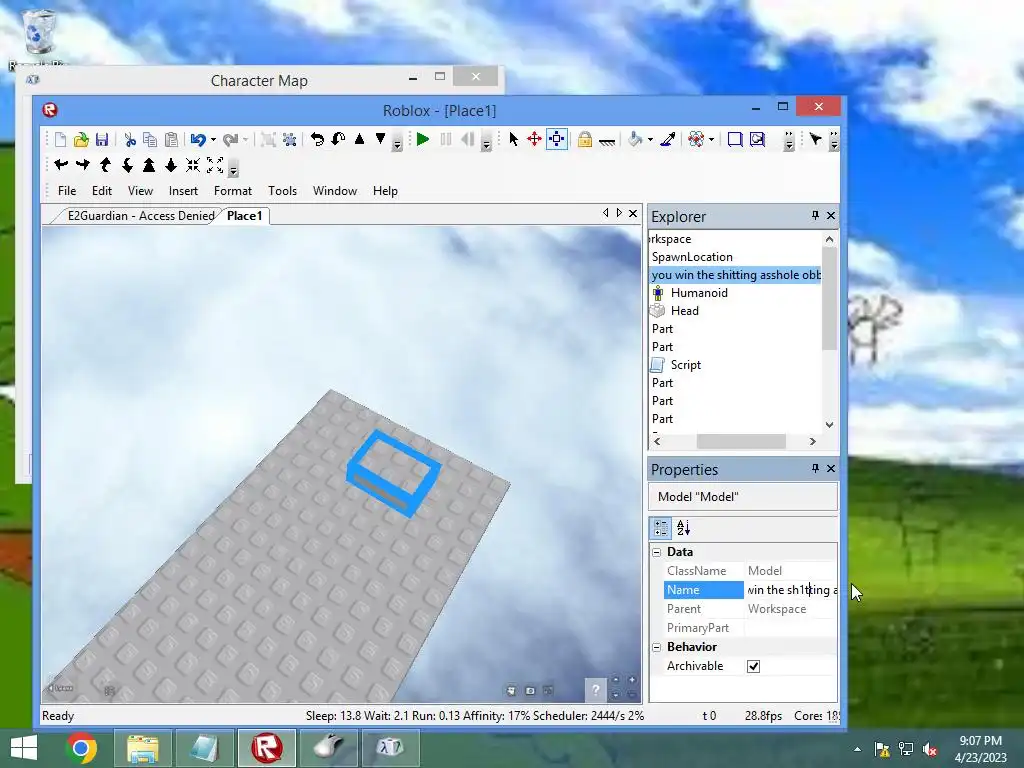This screenshot has width=1024, height=768.
Task: Switch to the Place1 tab
Action: (244, 216)
